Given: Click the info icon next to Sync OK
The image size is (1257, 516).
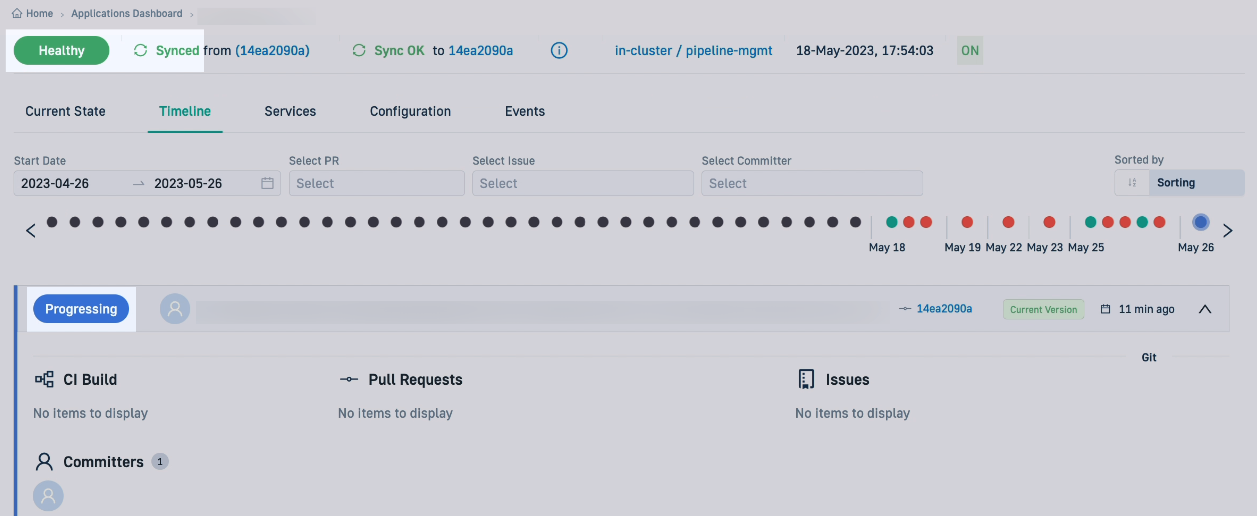Looking at the screenshot, I should coord(559,50).
